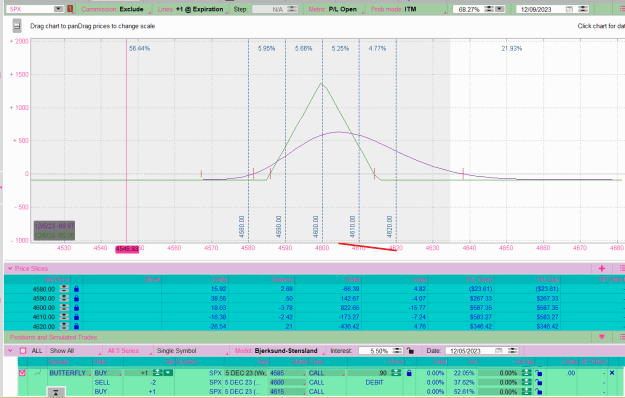
Task: Open the Show All dropdown
Action: 74,351
